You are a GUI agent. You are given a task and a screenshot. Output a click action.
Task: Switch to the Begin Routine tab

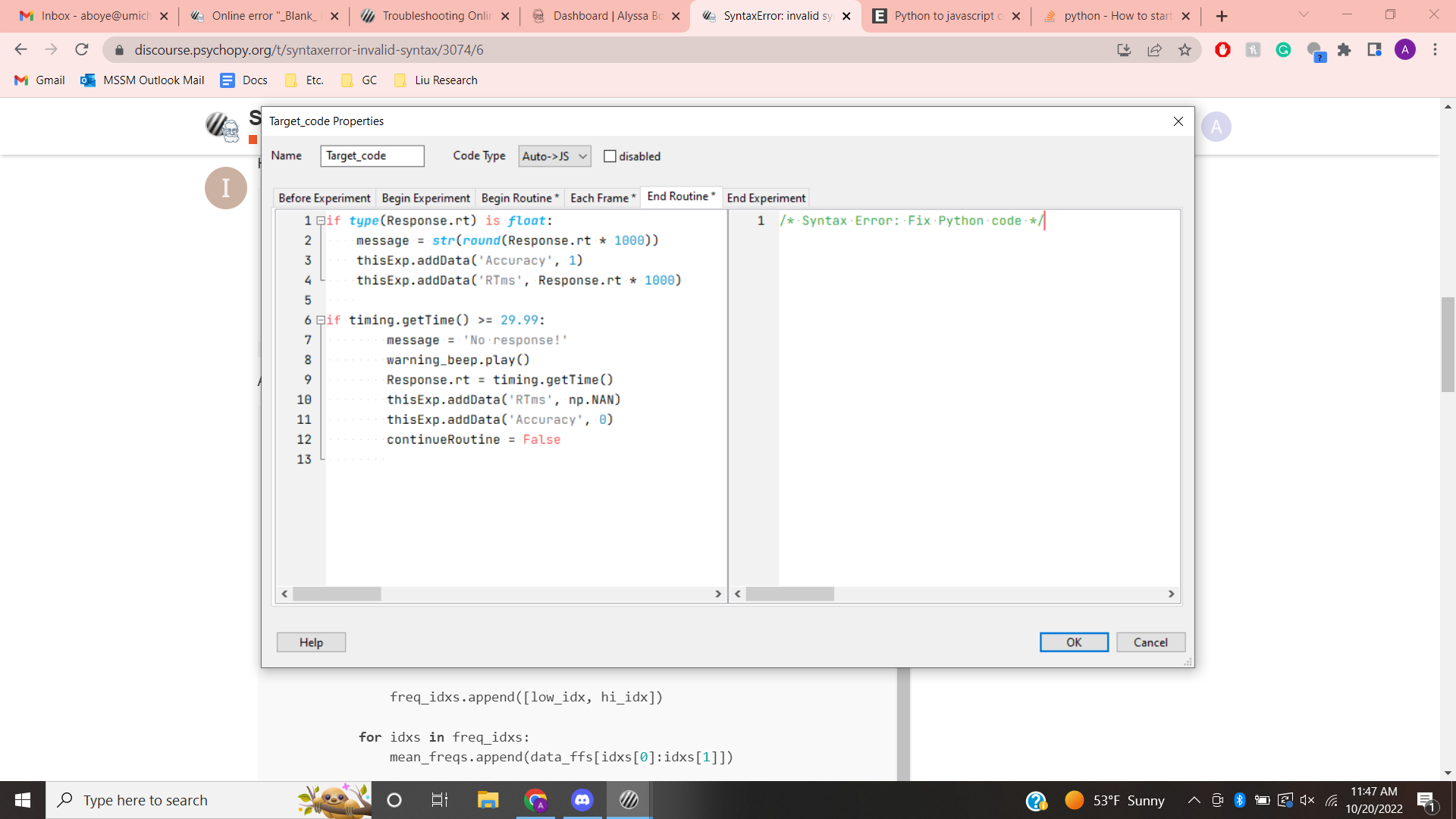(519, 198)
